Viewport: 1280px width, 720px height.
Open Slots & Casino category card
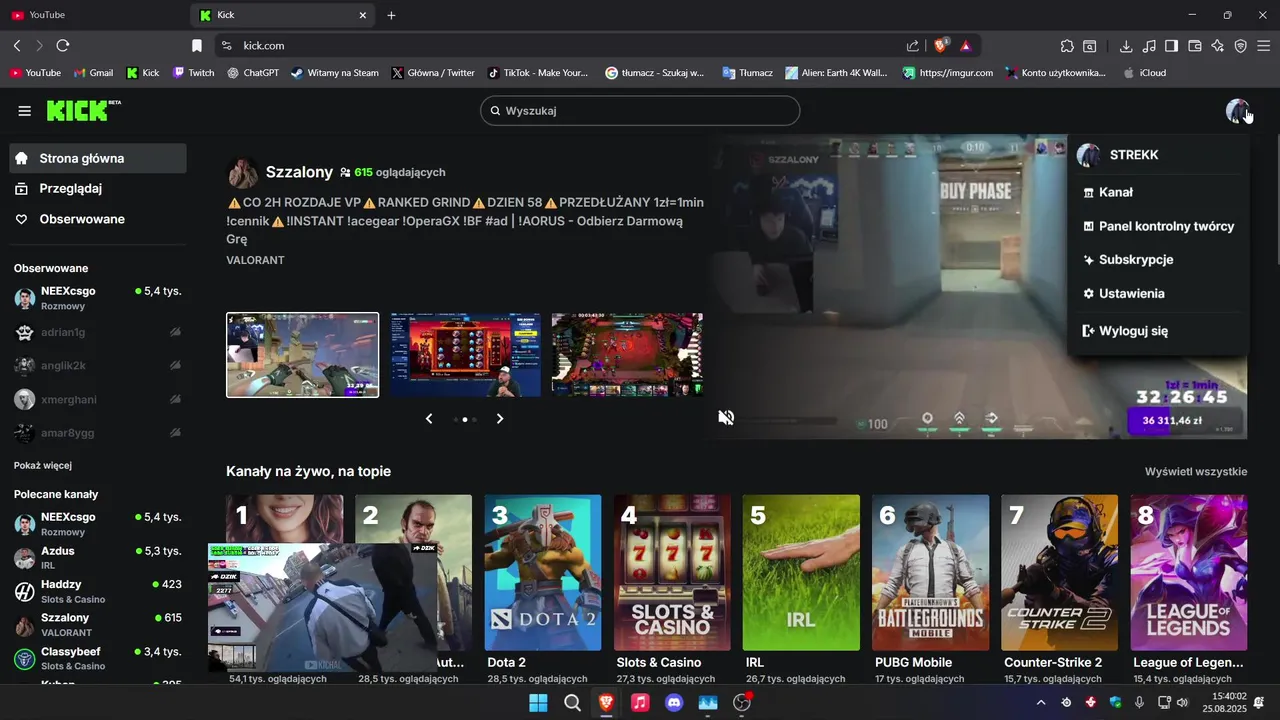[x=672, y=573]
